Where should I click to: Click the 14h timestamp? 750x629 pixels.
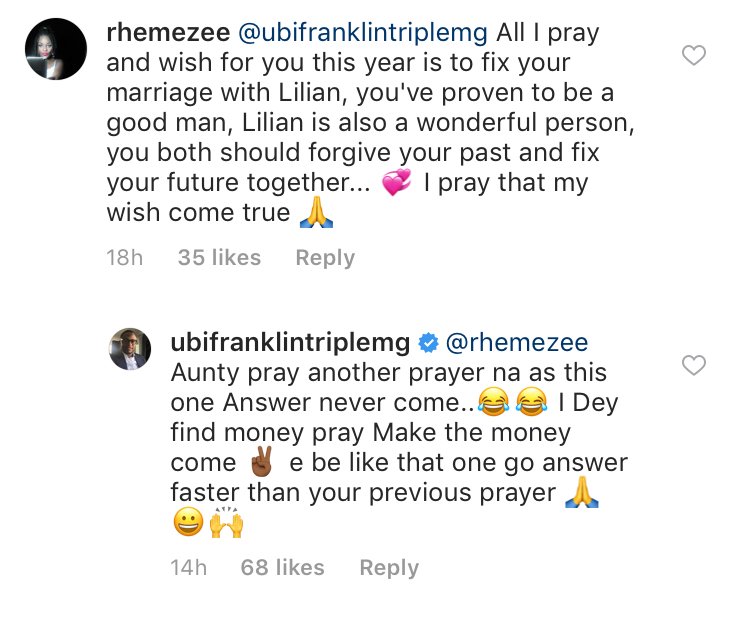point(189,567)
